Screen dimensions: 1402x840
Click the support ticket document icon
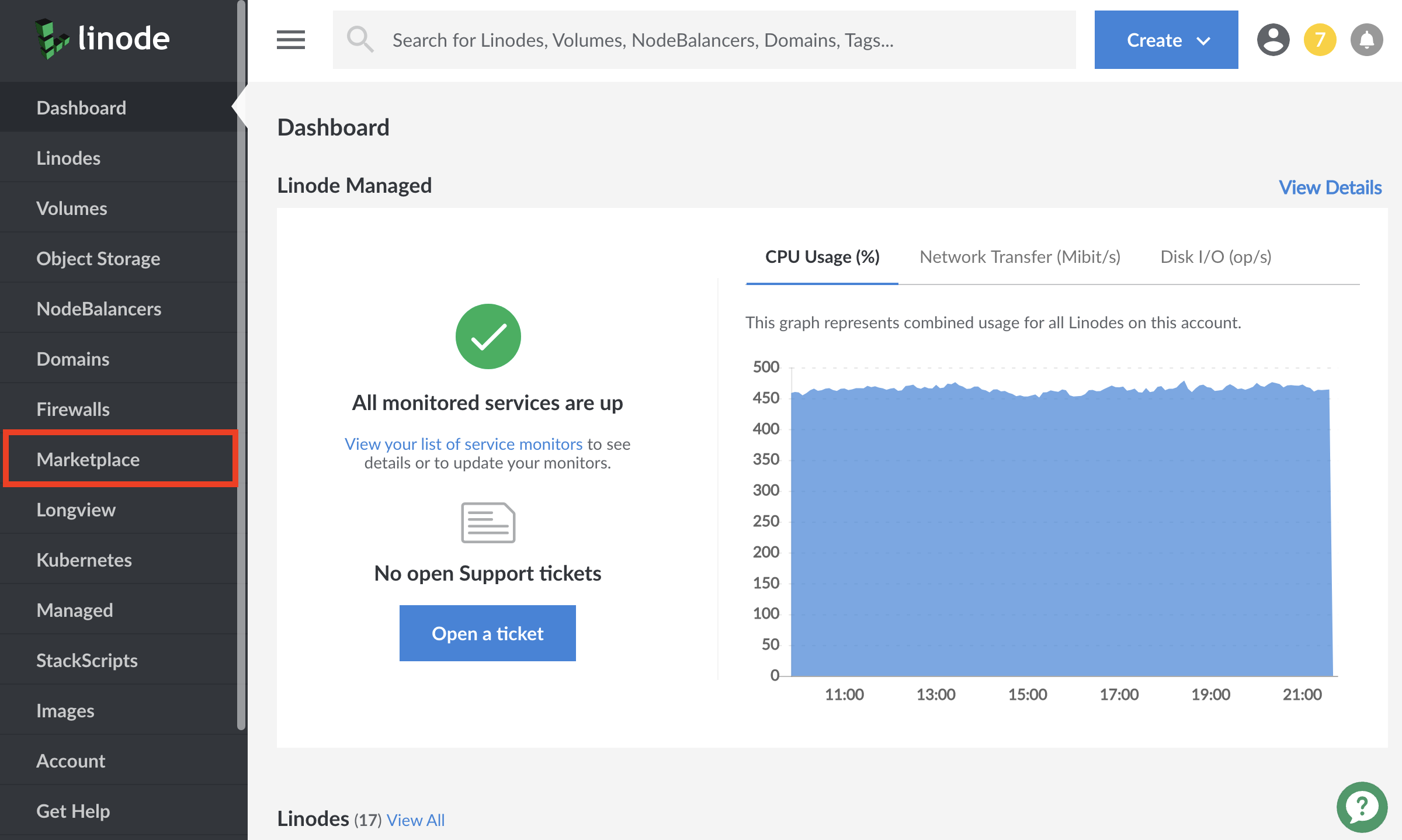(488, 523)
